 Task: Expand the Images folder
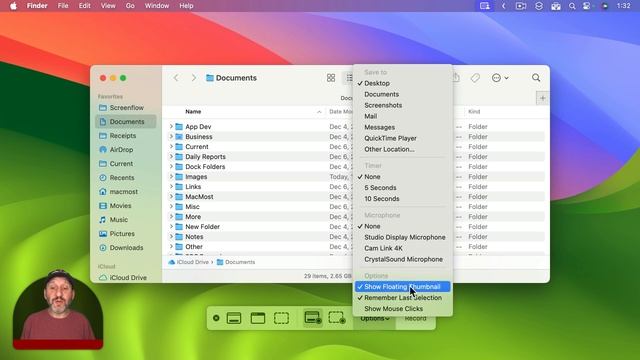pyautogui.click(x=171, y=177)
